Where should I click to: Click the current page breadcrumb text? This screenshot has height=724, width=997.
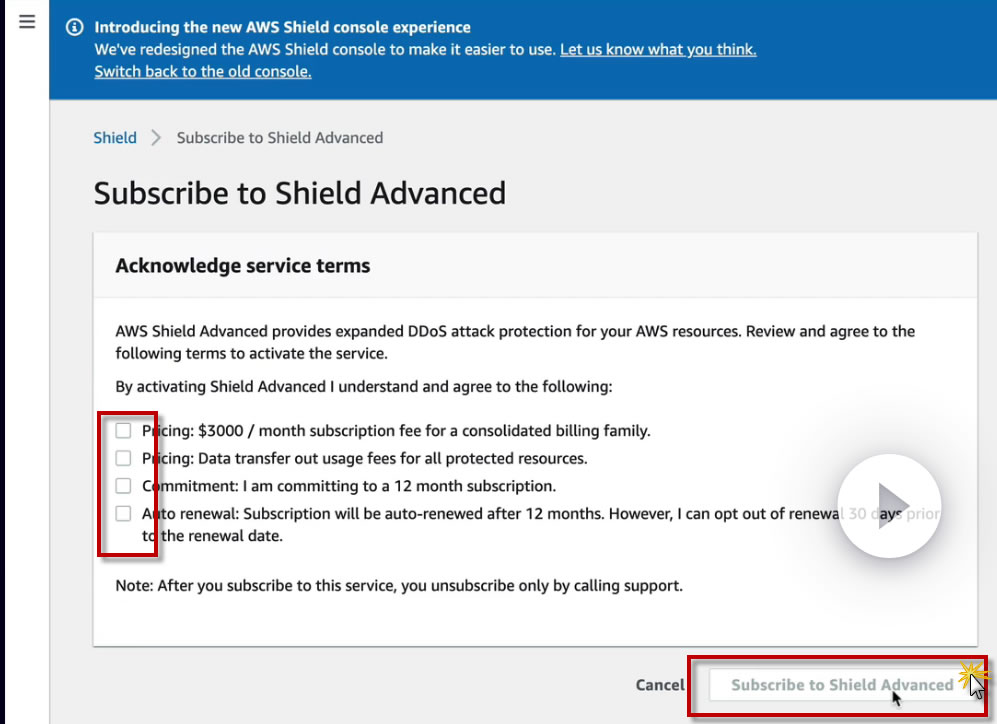[280, 138]
